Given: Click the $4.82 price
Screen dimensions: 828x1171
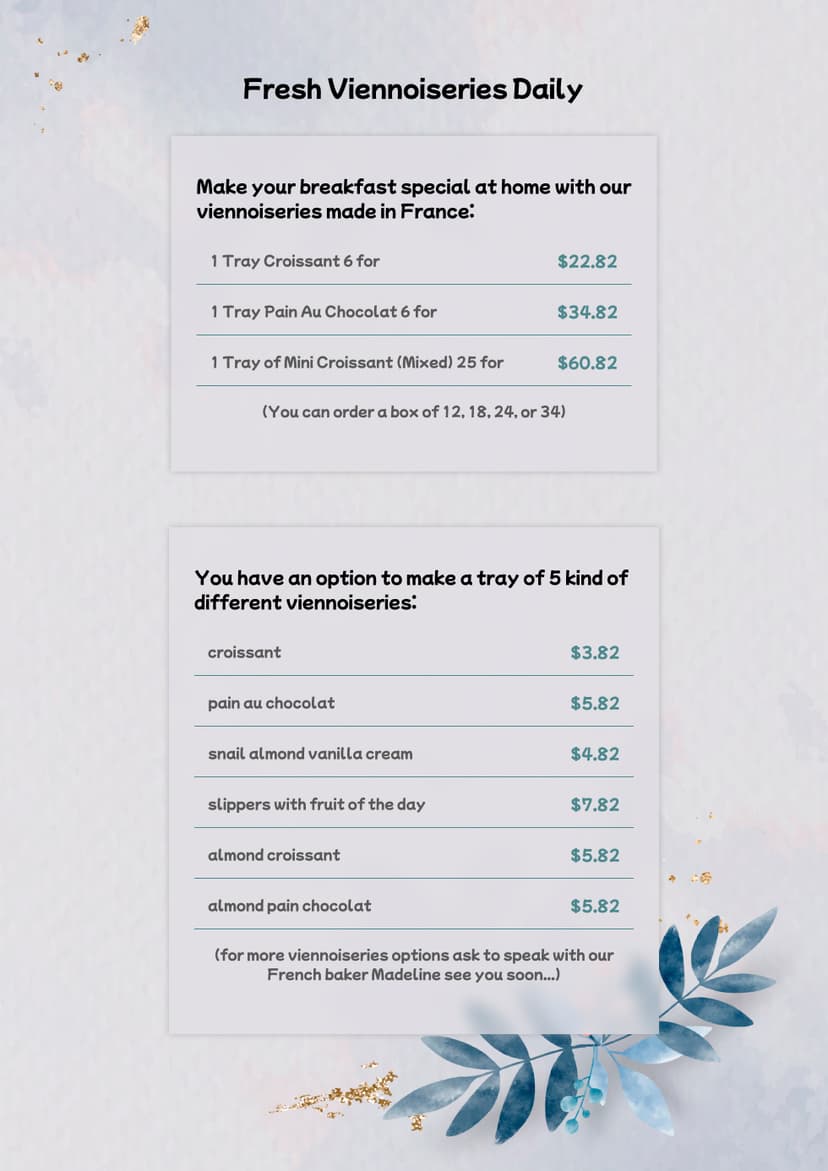Looking at the screenshot, I should pos(595,754).
